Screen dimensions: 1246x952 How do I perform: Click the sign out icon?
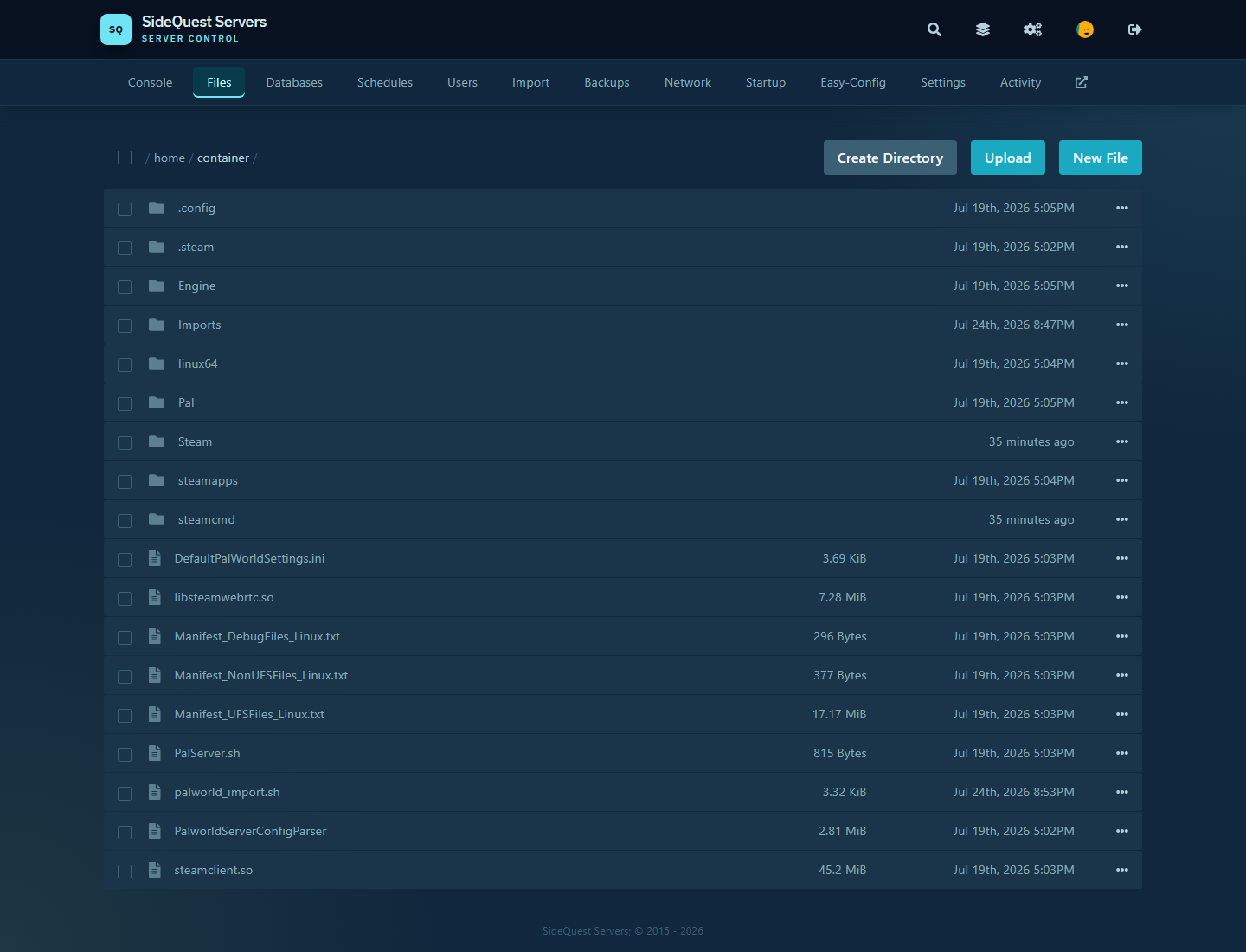1135,29
